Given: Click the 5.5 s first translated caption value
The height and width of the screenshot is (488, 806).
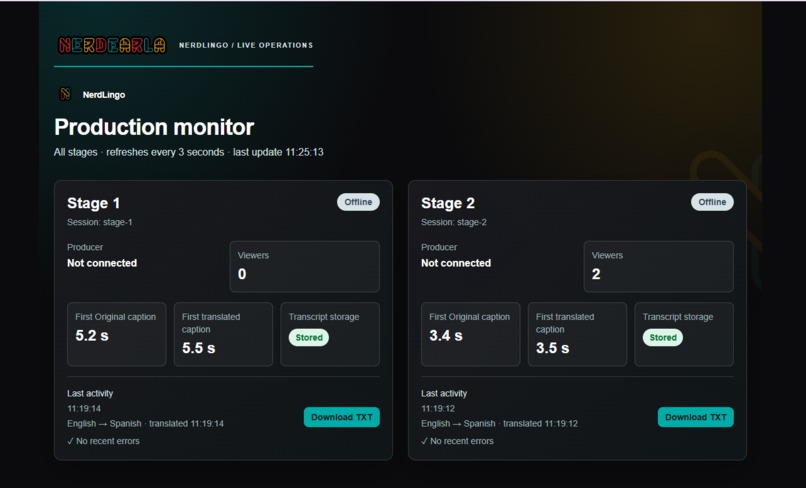Looking at the screenshot, I should coord(198,348).
